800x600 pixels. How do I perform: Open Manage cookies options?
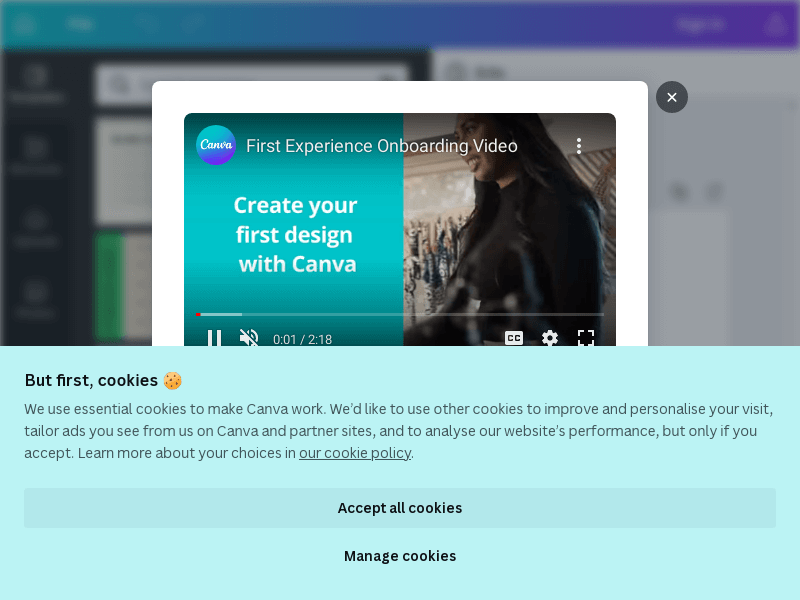400,556
